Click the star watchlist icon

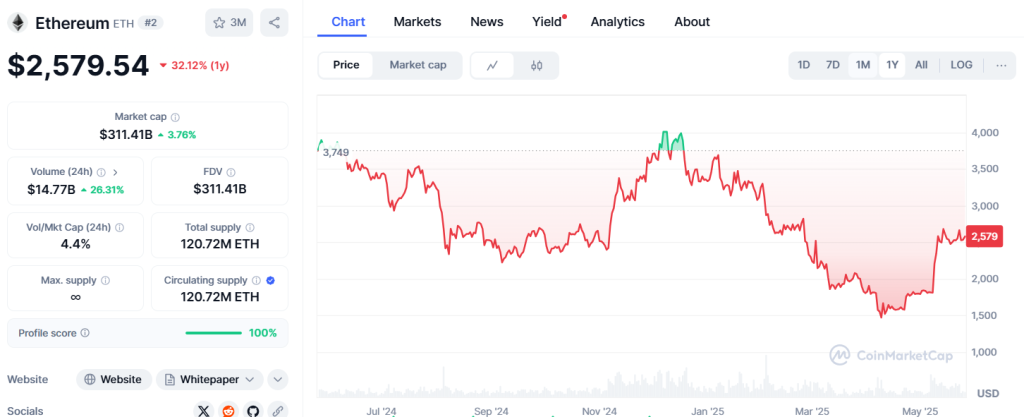click(219, 22)
